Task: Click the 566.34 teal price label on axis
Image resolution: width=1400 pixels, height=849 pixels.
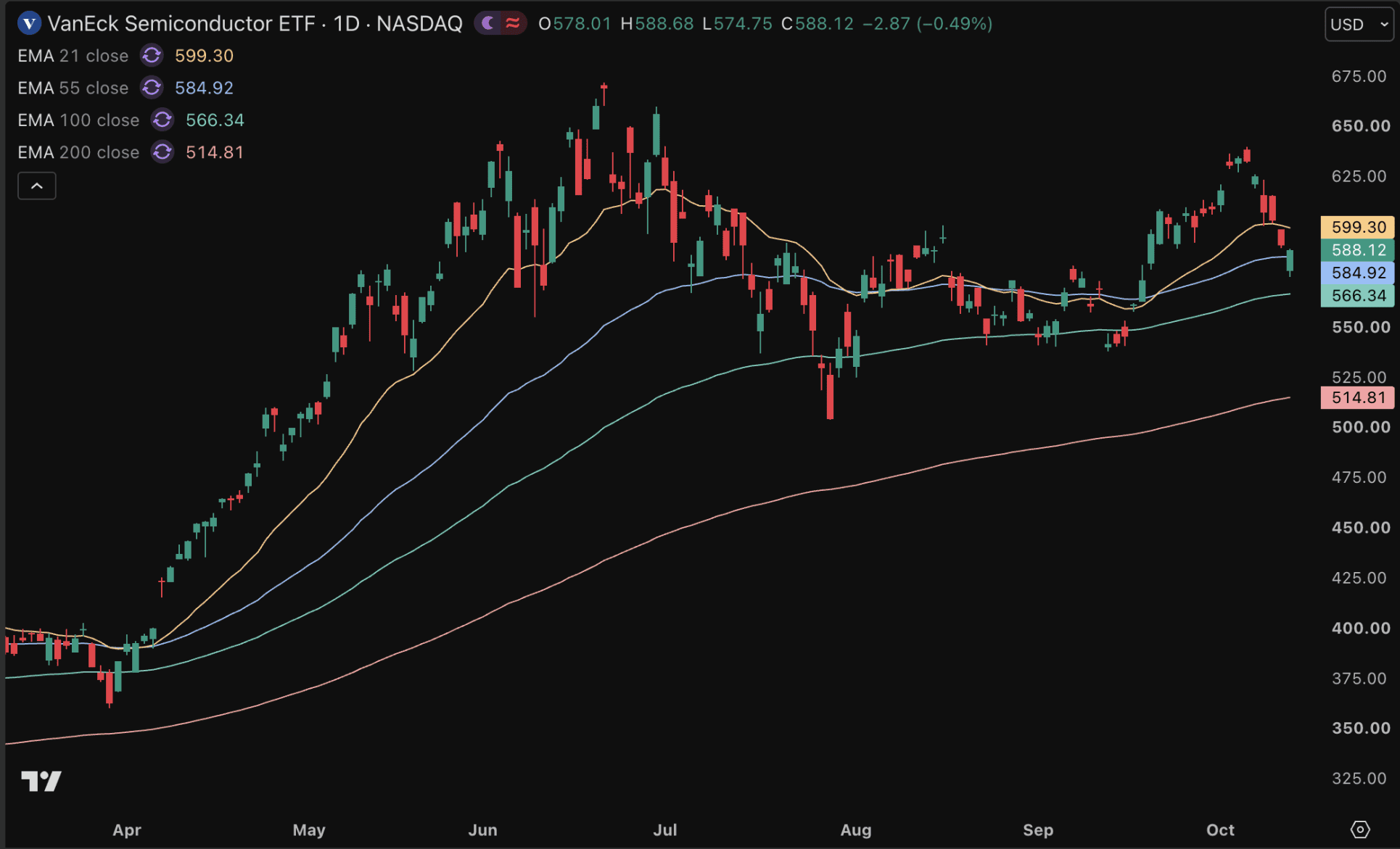Action: pos(1357,296)
